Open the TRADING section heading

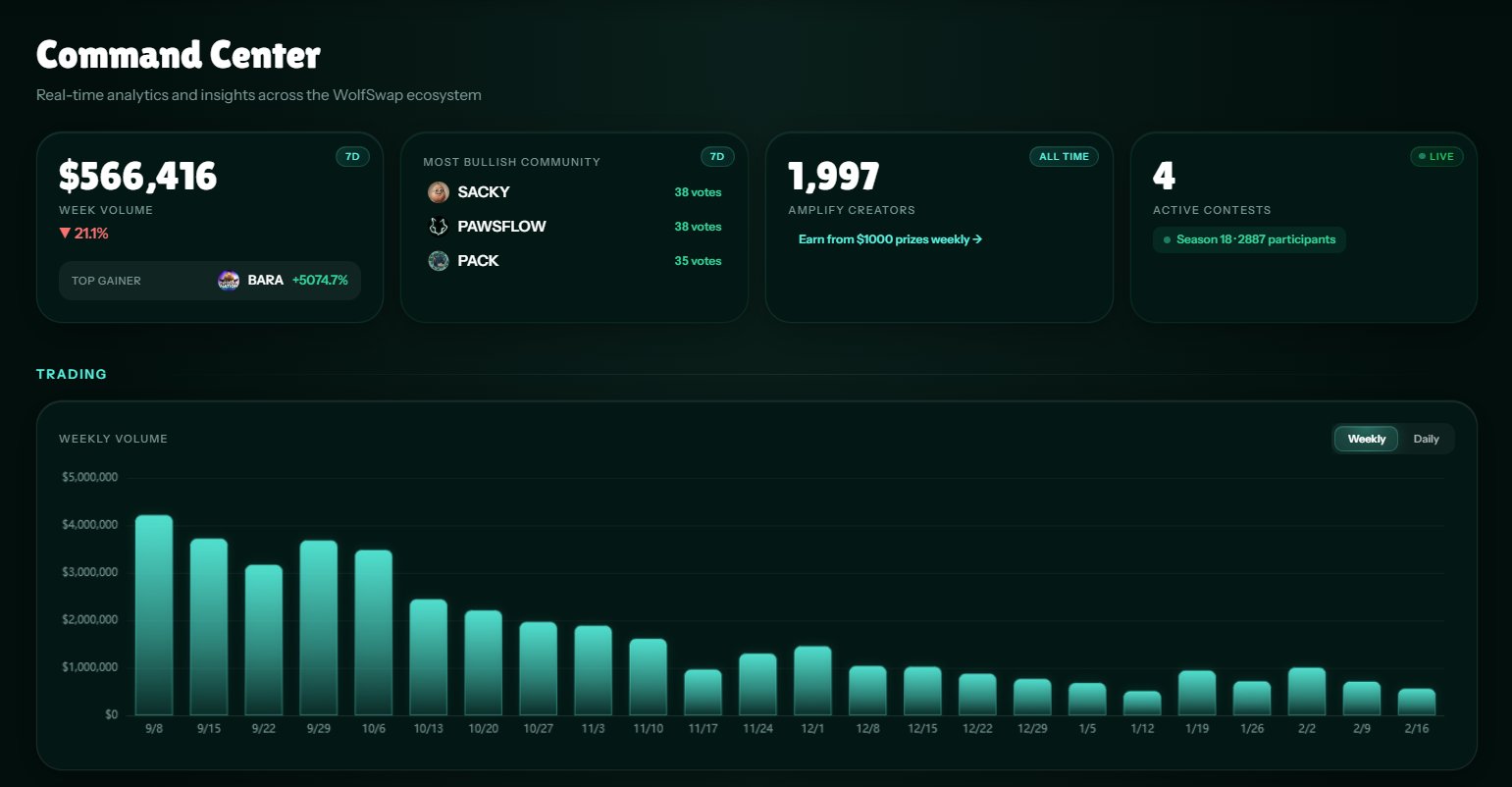pos(72,374)
